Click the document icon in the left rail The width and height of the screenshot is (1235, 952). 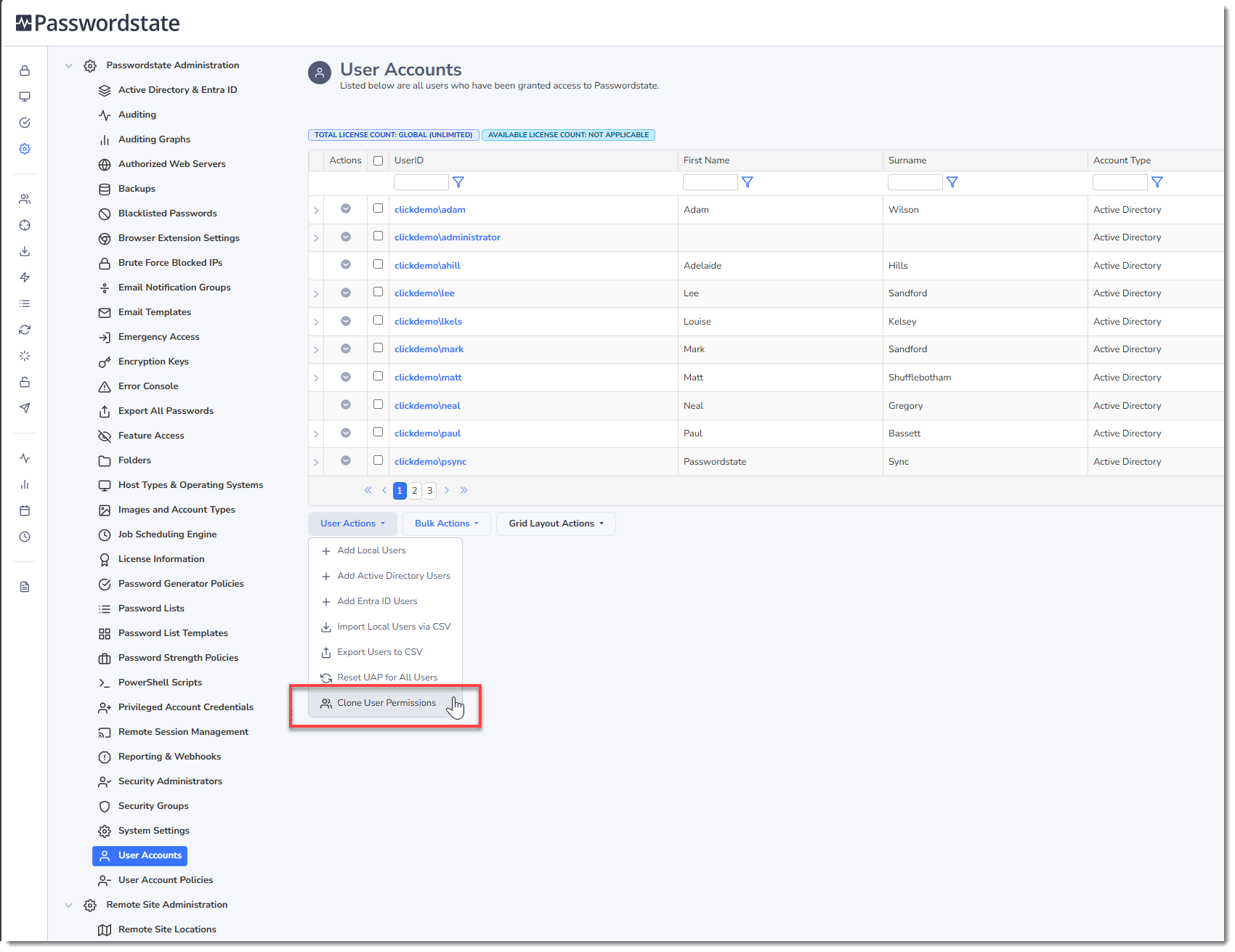tap(25, 587)
